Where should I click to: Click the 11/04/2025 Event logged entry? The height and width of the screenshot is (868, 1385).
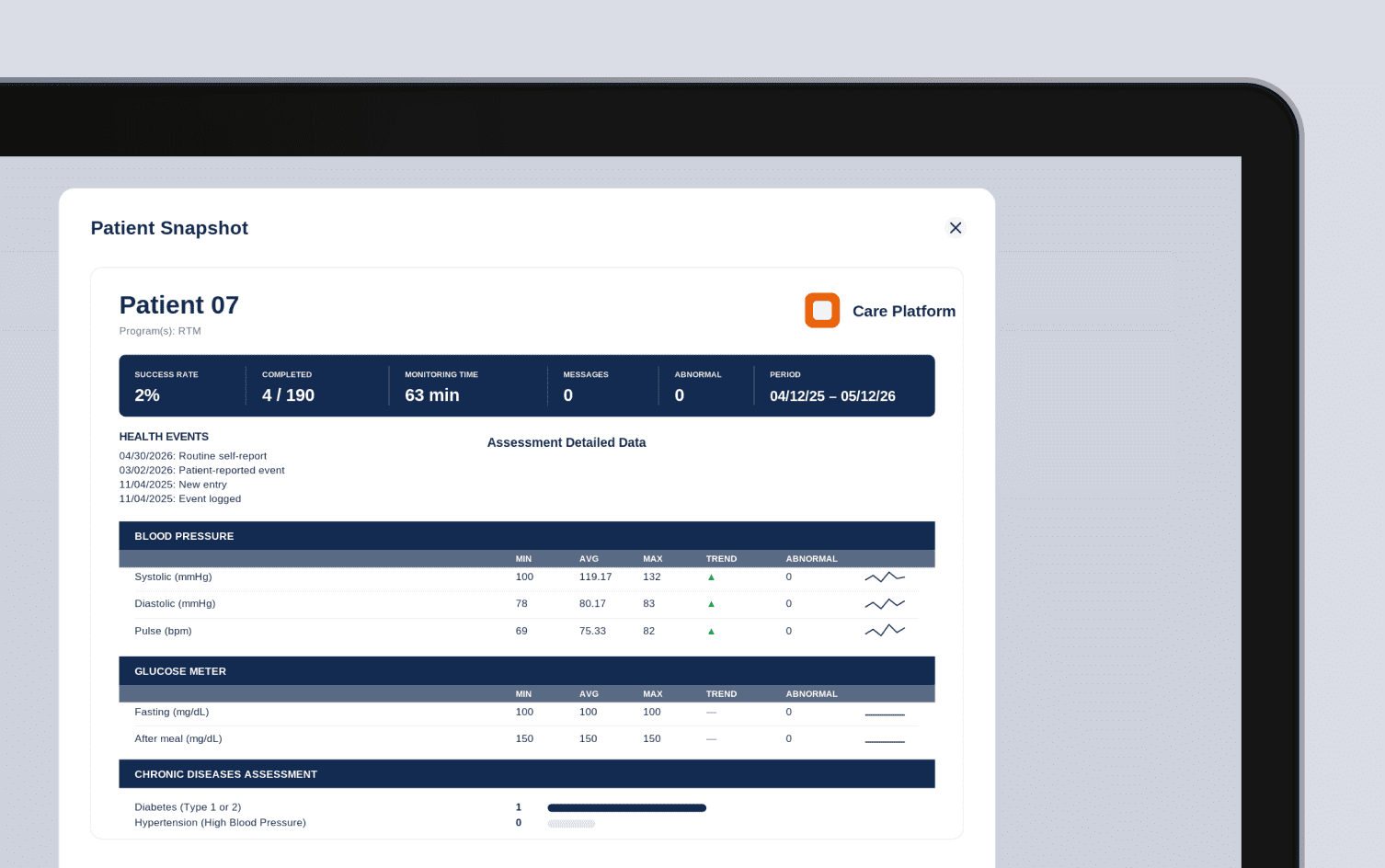click(x=180, y=499)
